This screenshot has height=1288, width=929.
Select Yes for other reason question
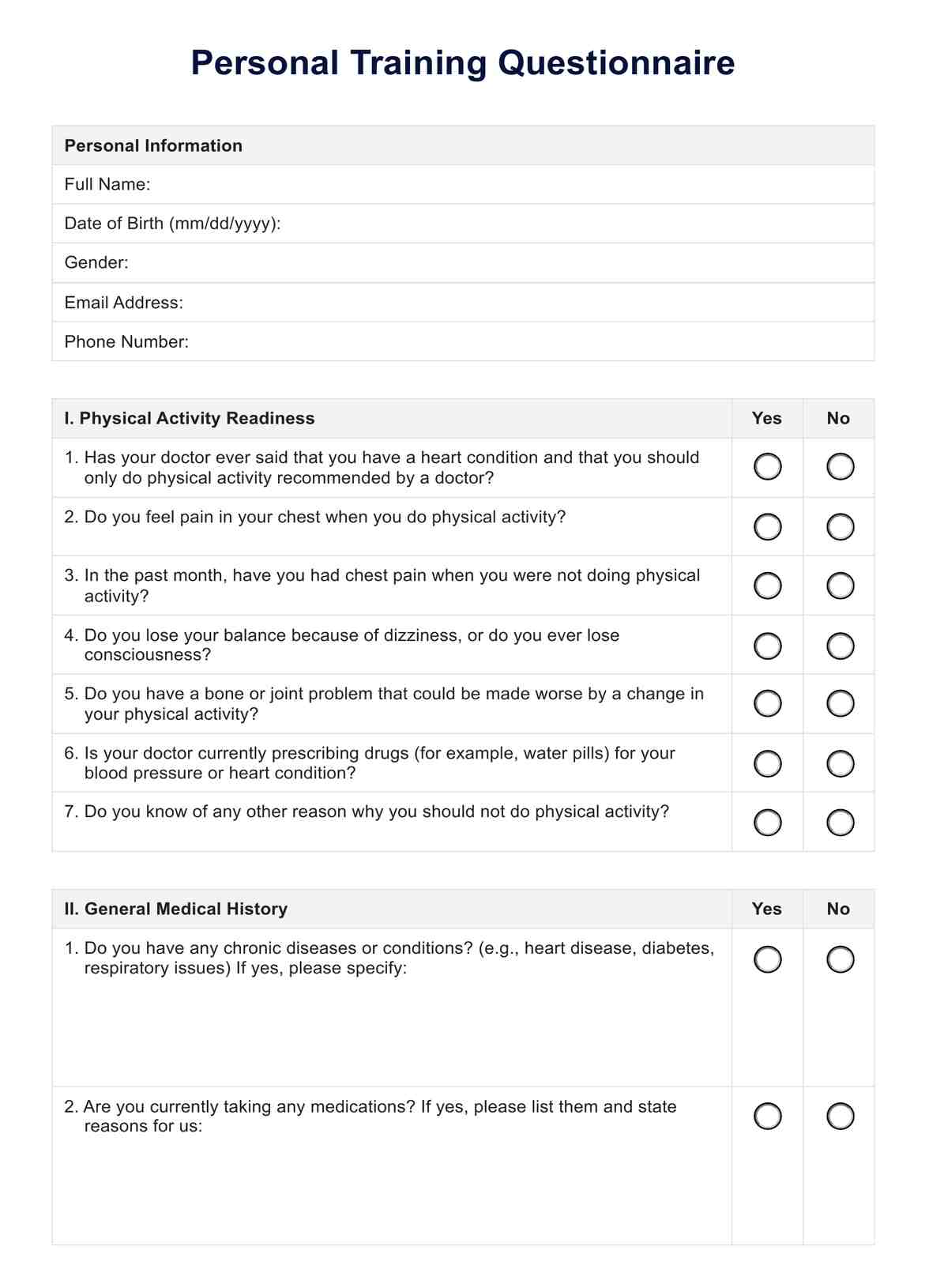coord(767,823)
